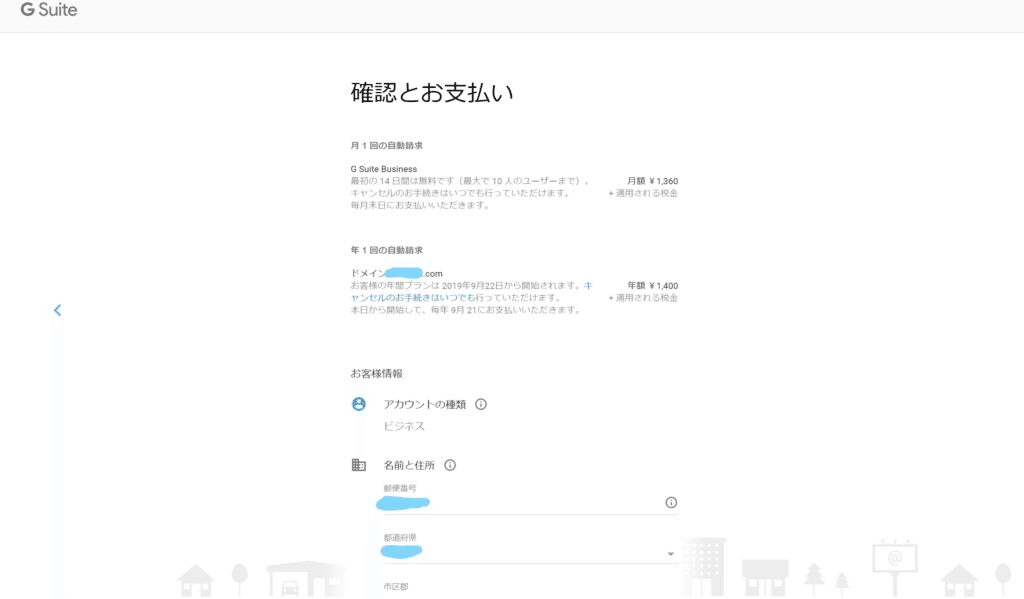Select the masked postal code value
This screenshot has height=599, width=1024.
tap(404, 503)
